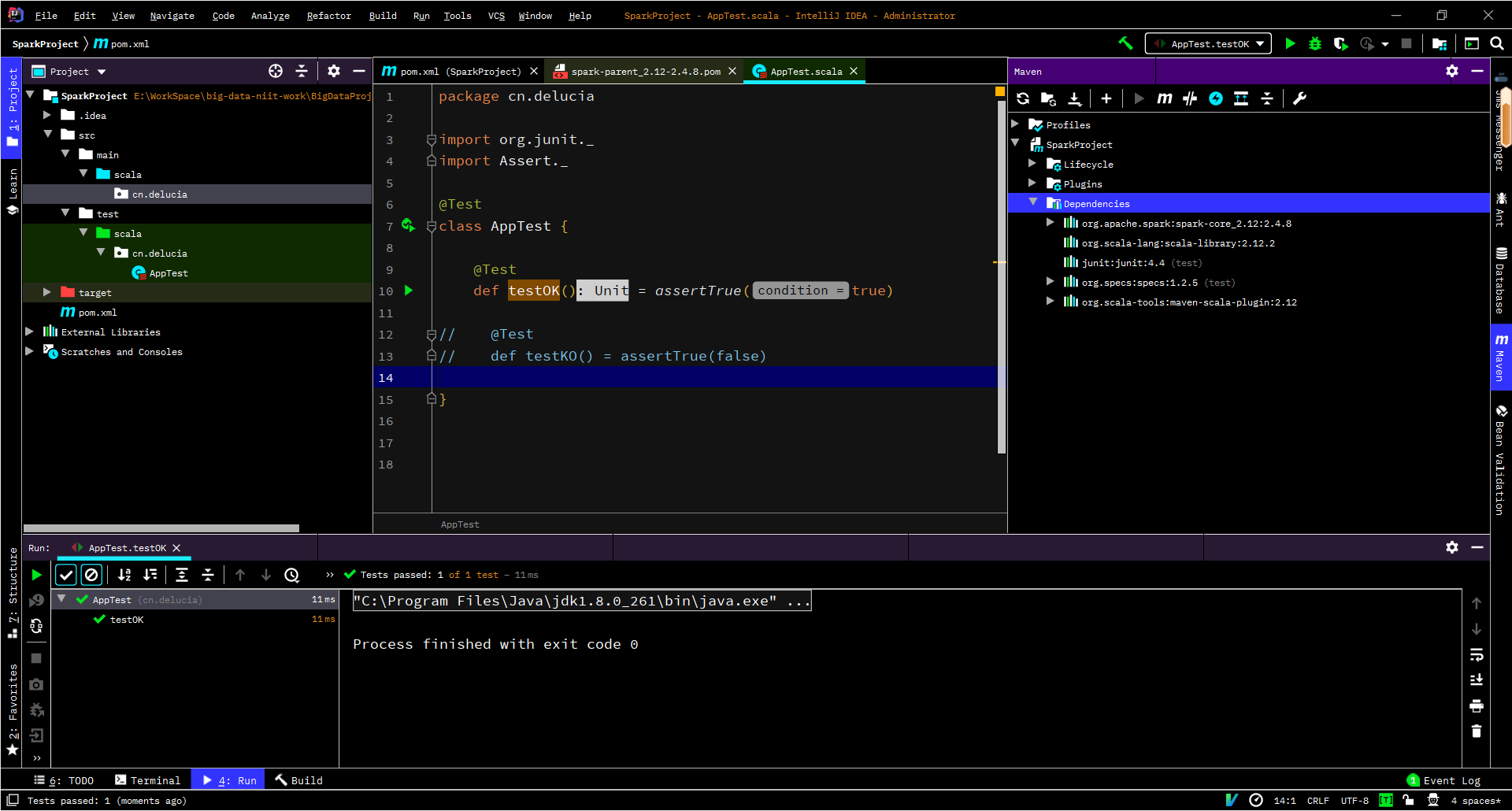Switch to pom.xml (SparkProject) editor tab

pyautogui.click(x=460, y=71)
